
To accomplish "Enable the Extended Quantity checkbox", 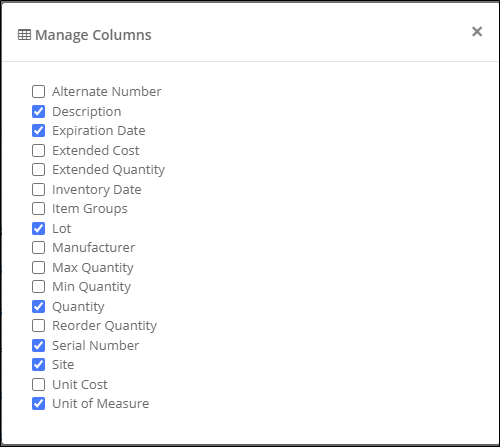I will (x=39, y=169).
